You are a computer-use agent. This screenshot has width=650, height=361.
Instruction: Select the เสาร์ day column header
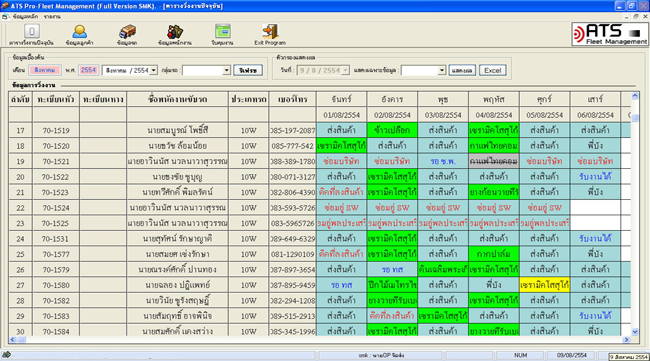[x=595, y=99]
